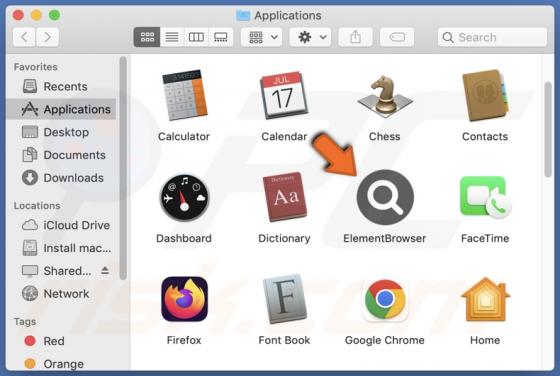Click in the Search field
This screenshot has height=376, width=560.
pos(492,37)
